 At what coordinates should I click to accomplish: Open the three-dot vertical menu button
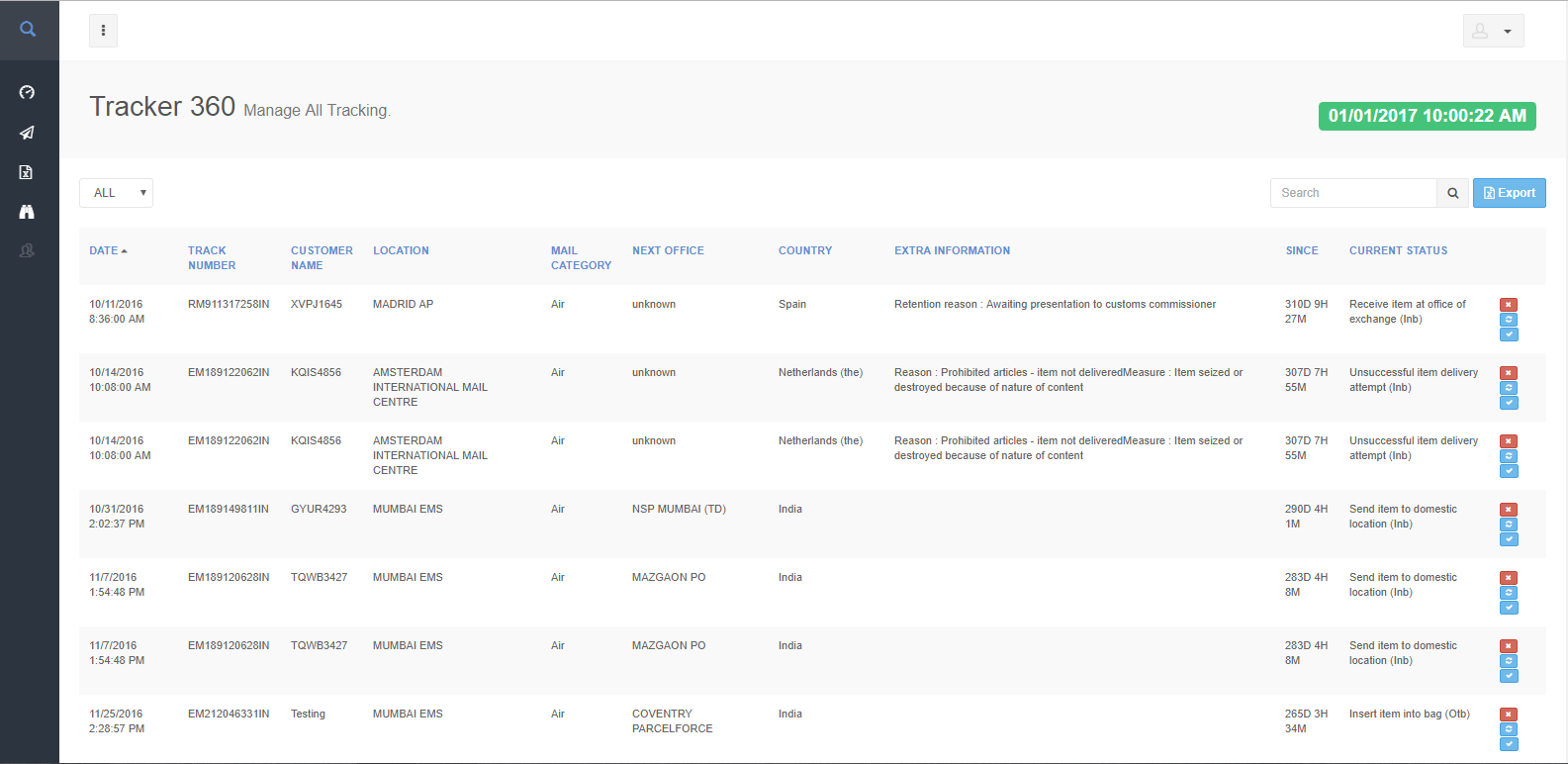pos(103,31)
